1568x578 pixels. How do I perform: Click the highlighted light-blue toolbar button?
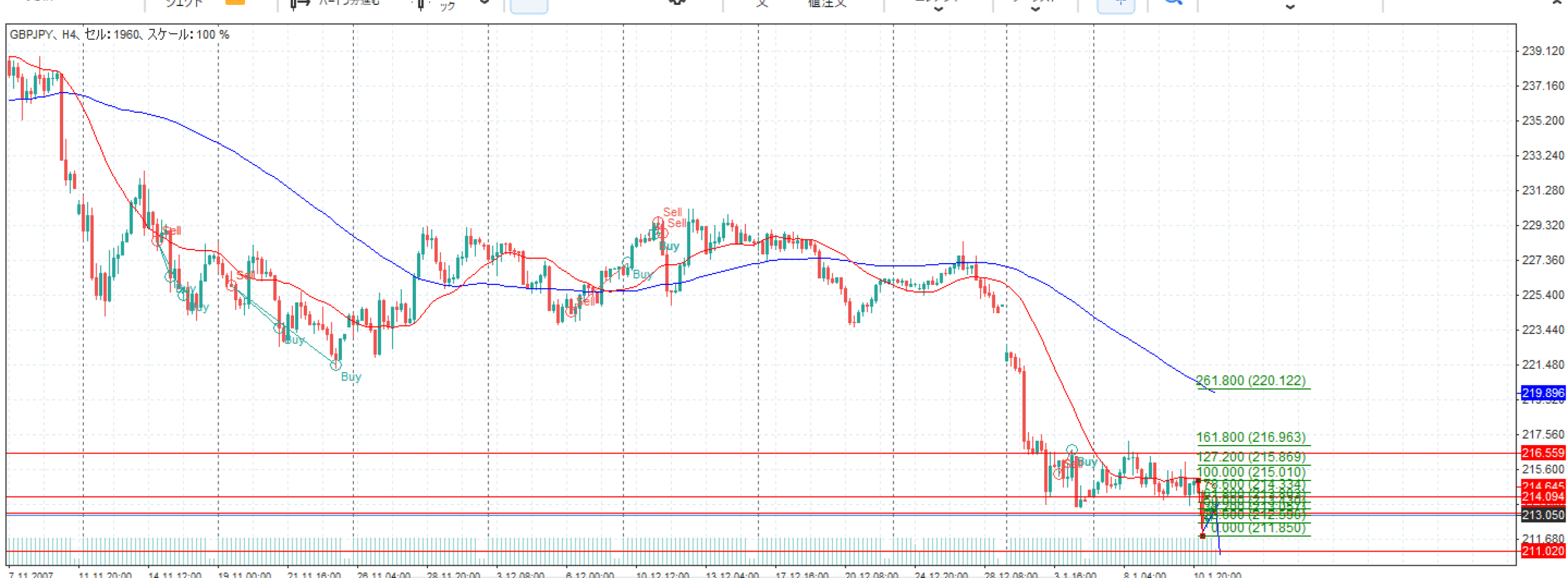pyautogui.click(x=529, y=6)
